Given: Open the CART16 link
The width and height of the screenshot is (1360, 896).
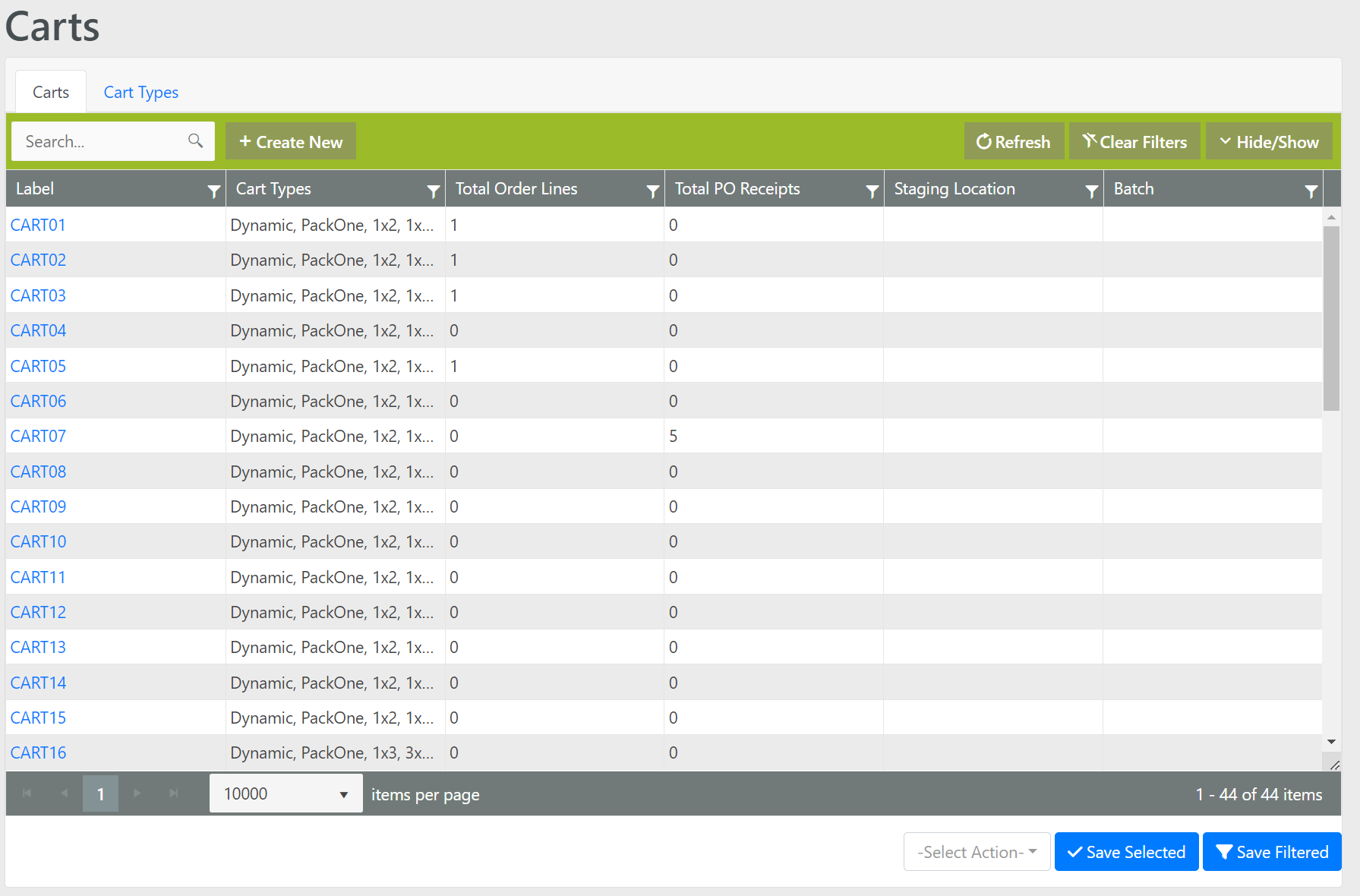Looking at the screenshot, I should (38, 752).
